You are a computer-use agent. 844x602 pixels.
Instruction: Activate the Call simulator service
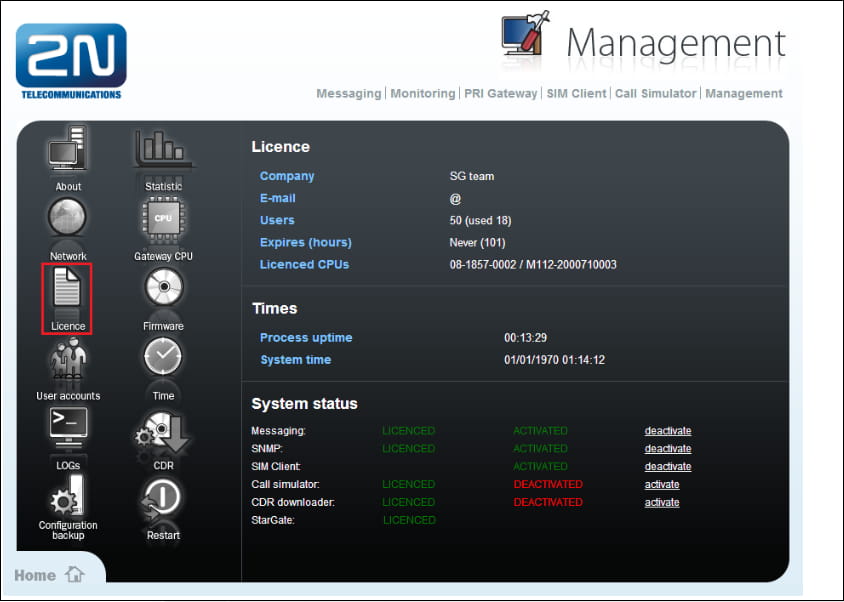pyautogui.click(x=662, y=484)
